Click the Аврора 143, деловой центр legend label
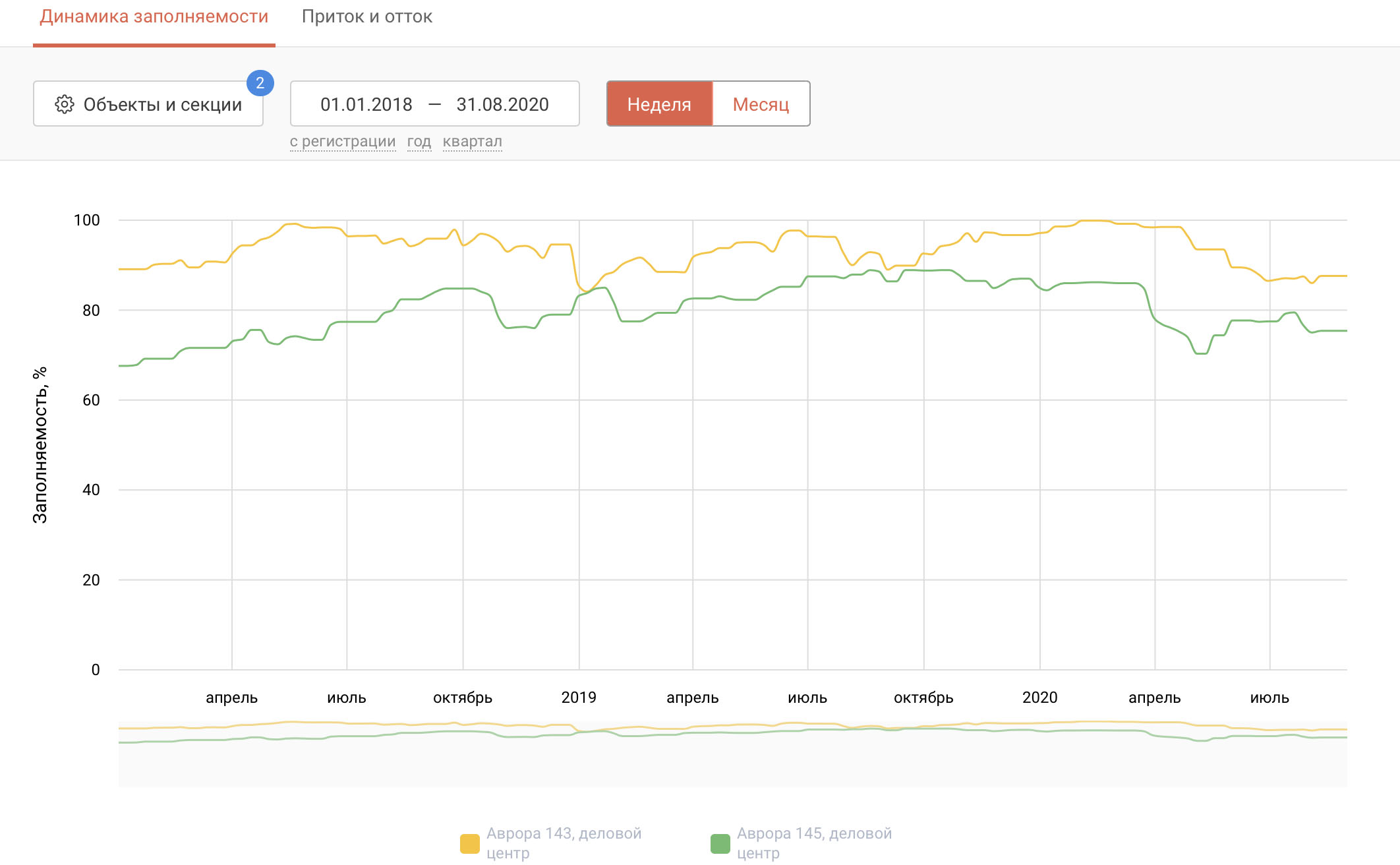The image size is (1400, 865). [x=564, y=843]
